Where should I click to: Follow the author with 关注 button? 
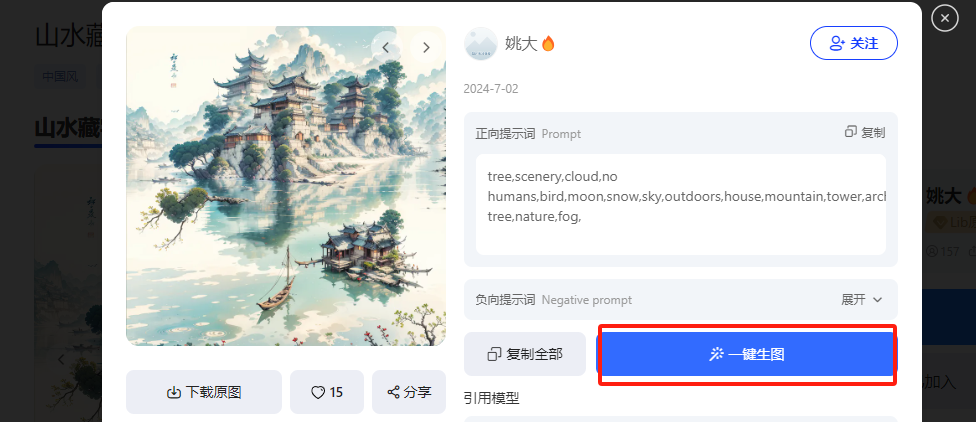853,43
